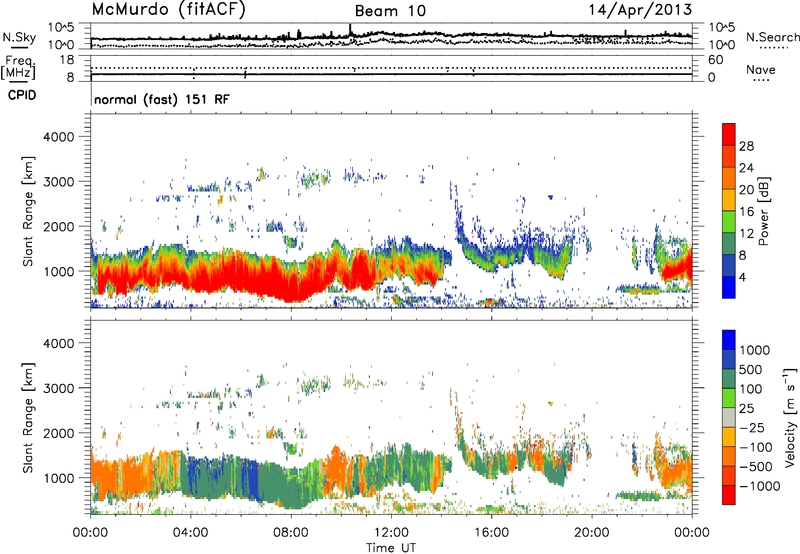This screenshot has width=800, height=554.
Task: Click the 'McMurdo (fitACF)' title text
Action: click(x=168, y=10)
